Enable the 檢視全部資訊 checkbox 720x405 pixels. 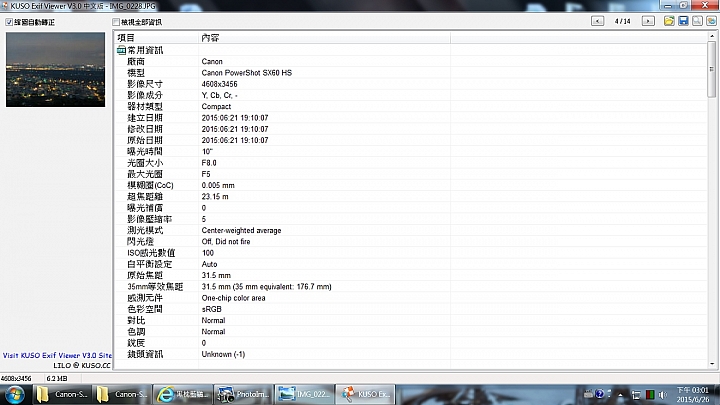click(x=116, y=22)
